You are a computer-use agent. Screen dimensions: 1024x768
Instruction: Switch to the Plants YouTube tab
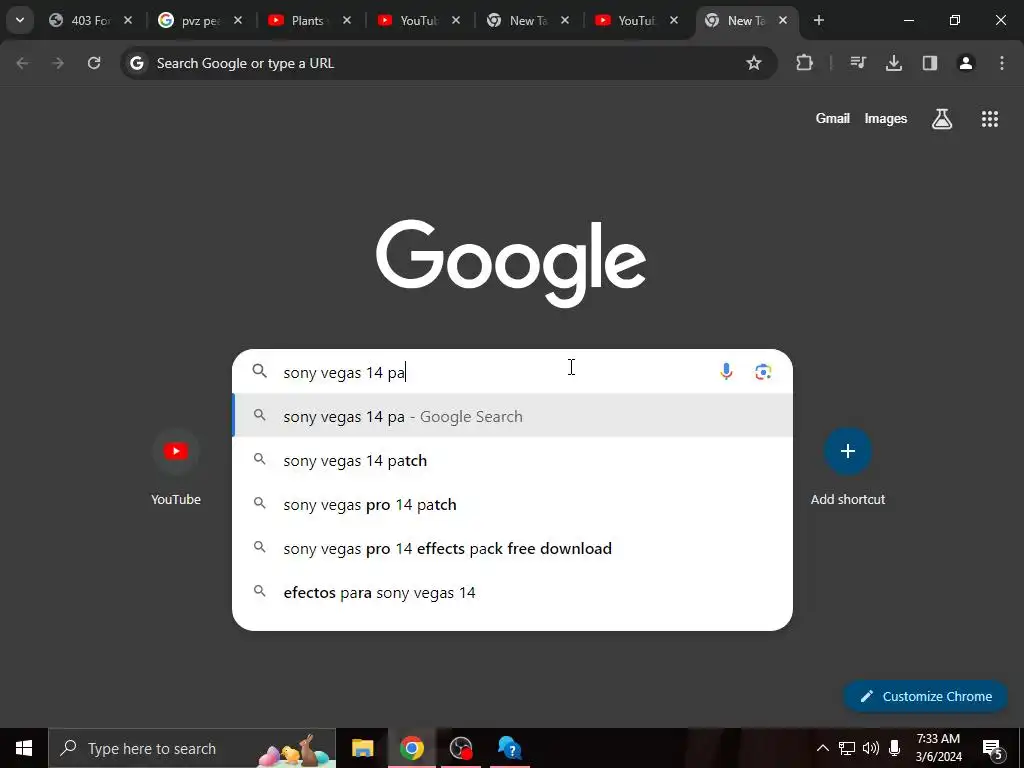(308, 21)
